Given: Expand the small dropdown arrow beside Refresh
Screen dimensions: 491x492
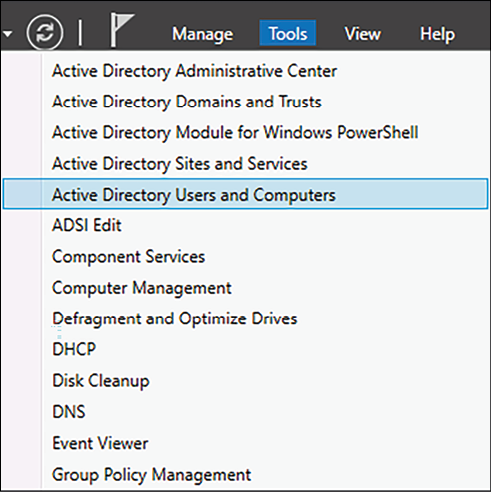Looking at the screenshot, I should point(7,33).
